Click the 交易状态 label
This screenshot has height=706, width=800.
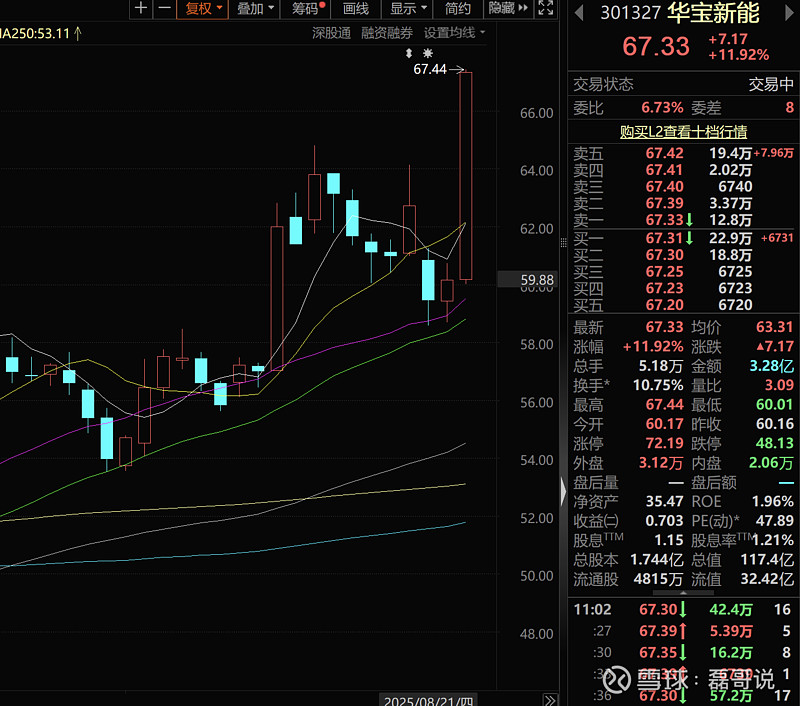603,84
